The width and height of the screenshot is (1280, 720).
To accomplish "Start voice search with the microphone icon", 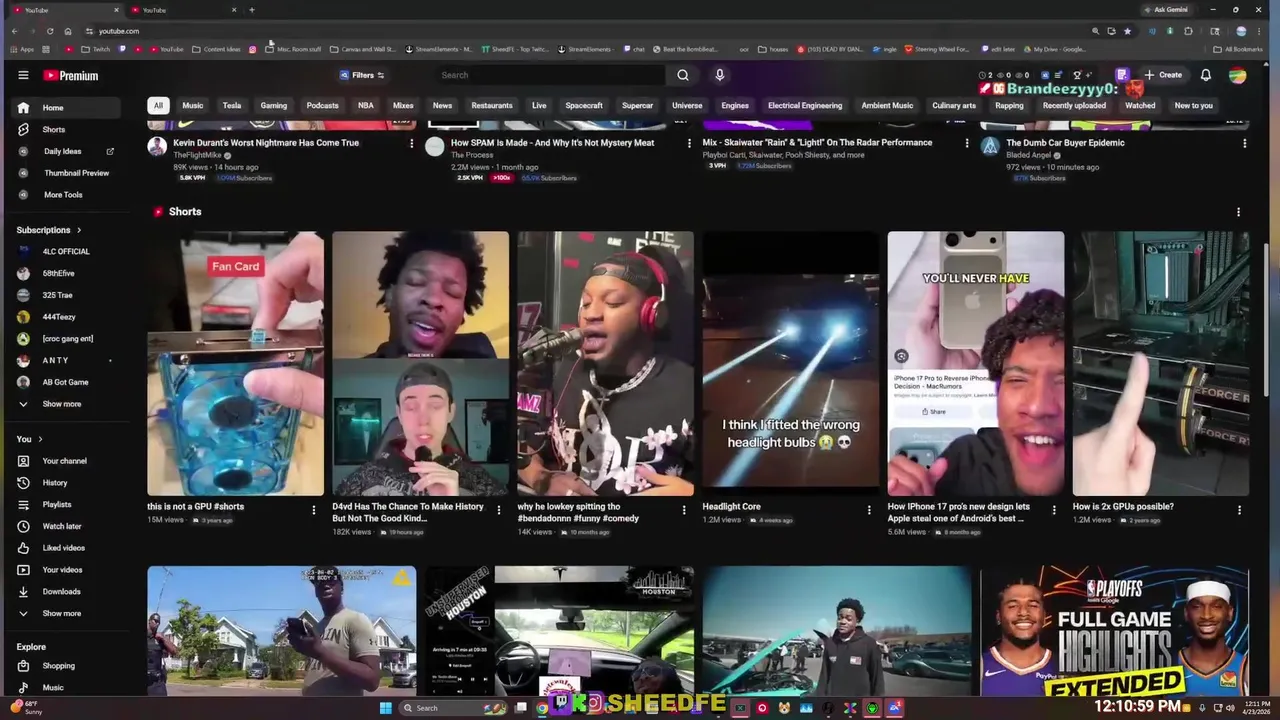I will click(719, 75).
